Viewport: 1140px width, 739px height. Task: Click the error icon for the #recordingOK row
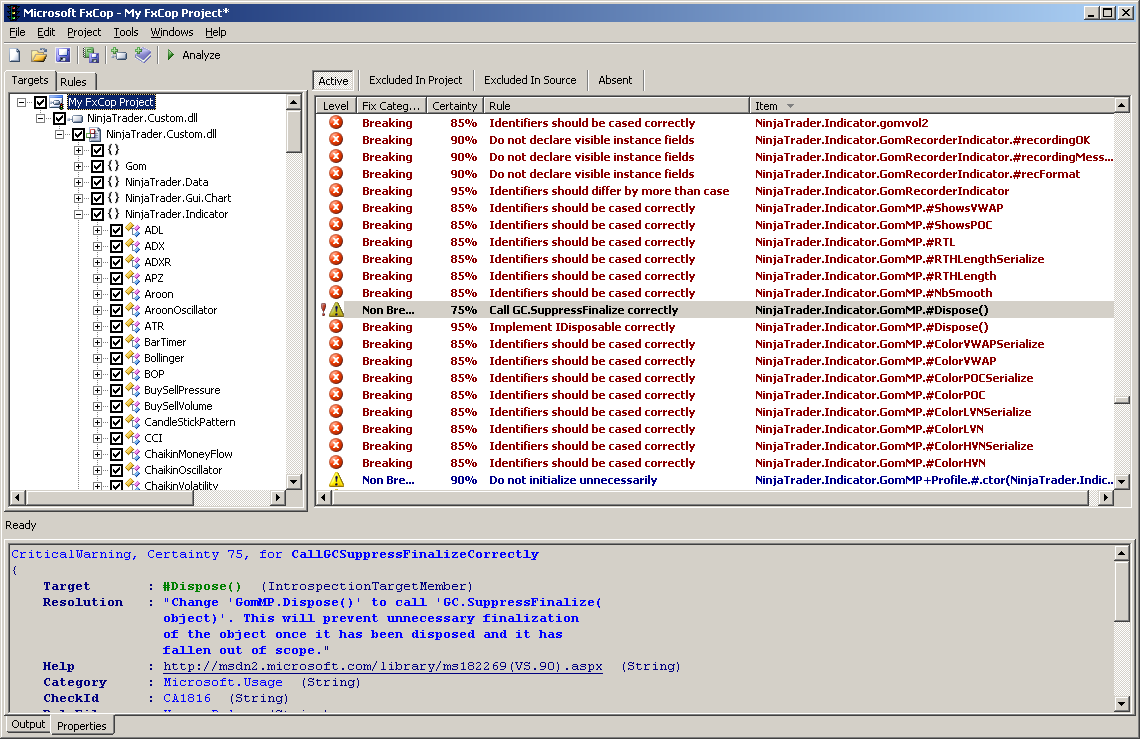[x=336, y=140]
